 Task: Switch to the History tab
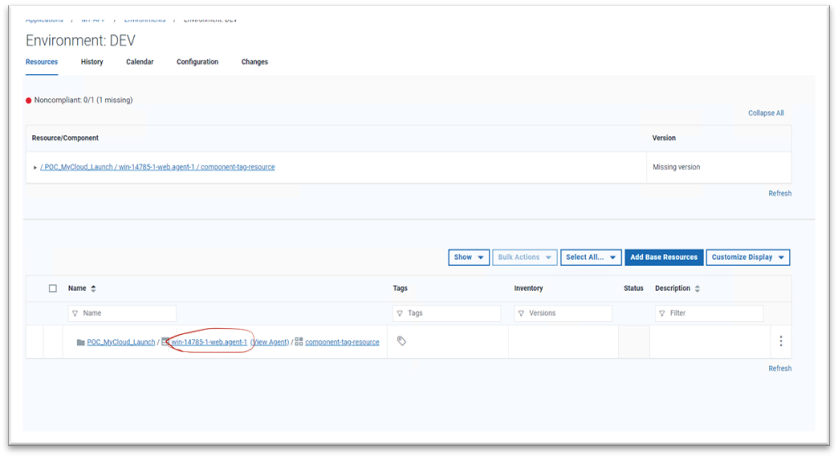(92, 62)
